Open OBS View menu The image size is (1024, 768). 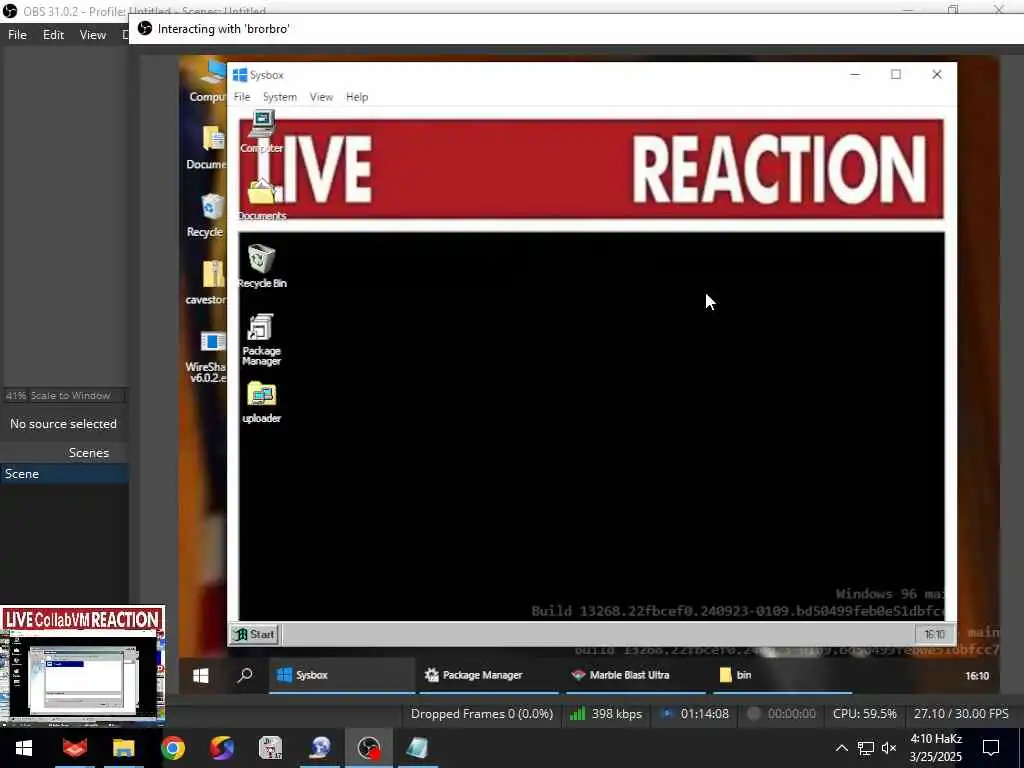pyautogui.click(x=93, y=35)
